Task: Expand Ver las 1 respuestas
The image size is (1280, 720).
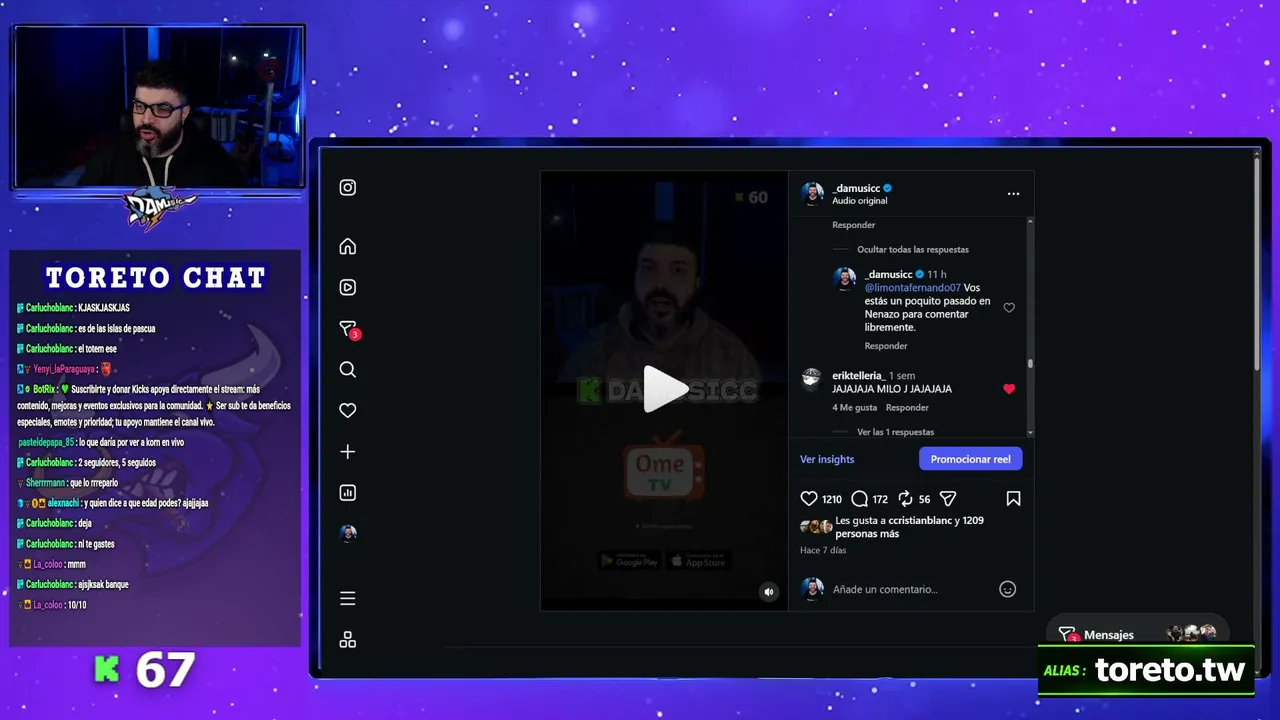Action: (895, 432)
